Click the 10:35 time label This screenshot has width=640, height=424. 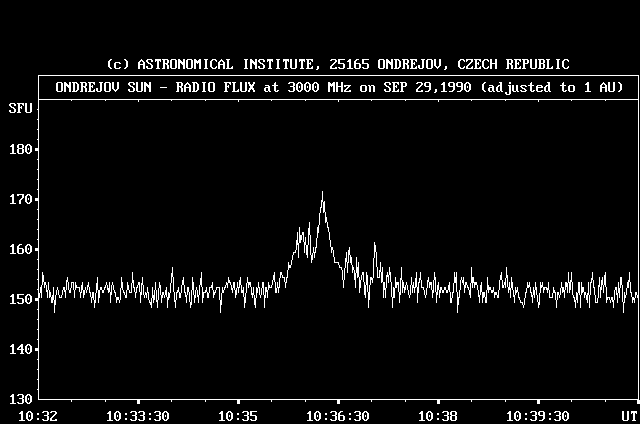point(238,415)
